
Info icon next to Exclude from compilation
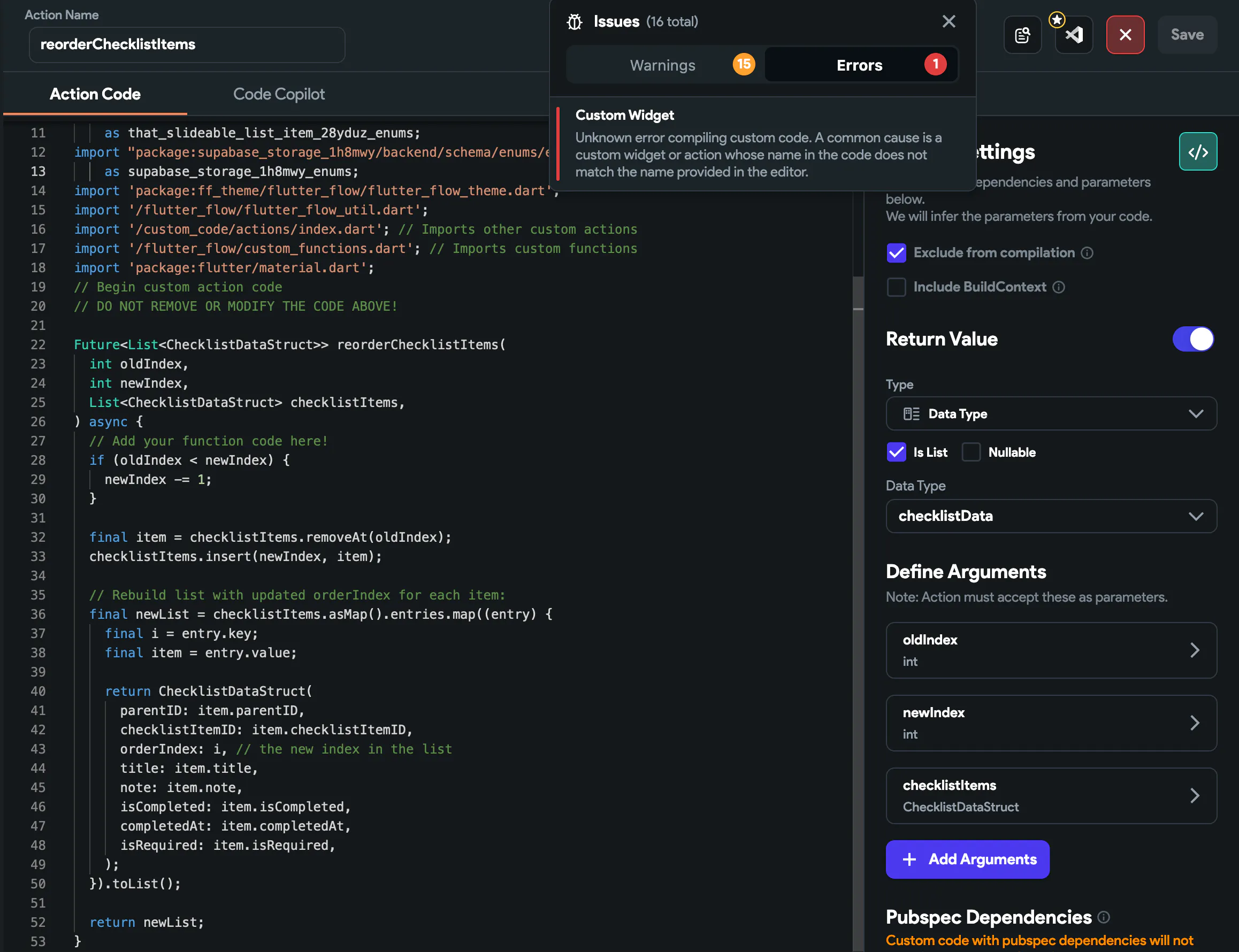point(1087,253)
